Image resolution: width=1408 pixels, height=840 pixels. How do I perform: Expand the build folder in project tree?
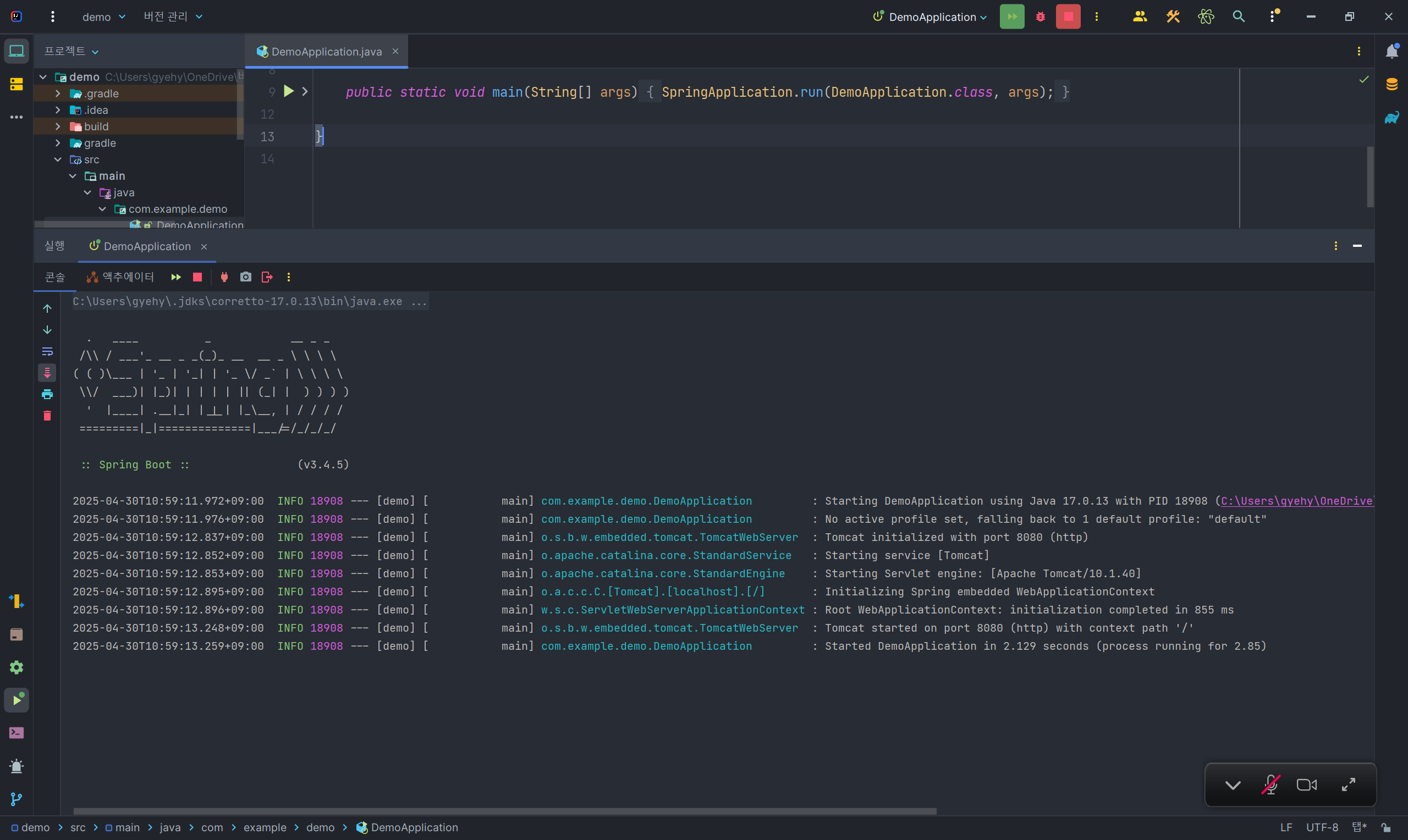coord(58,127)
